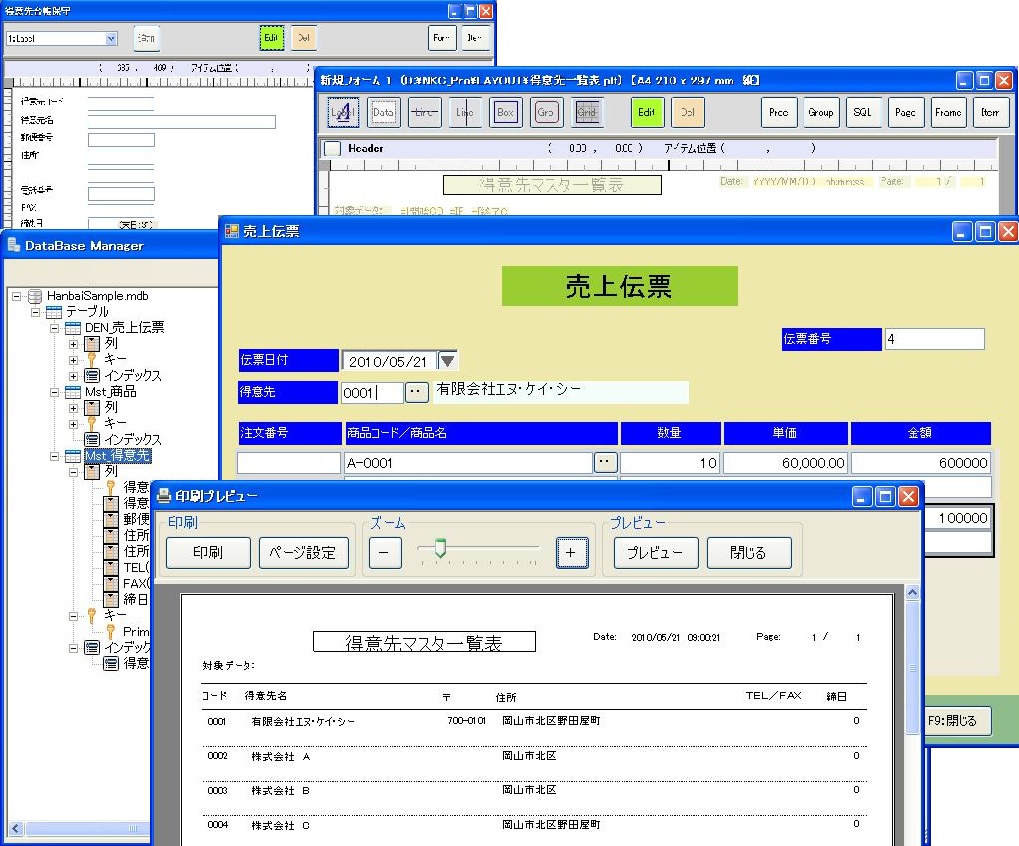Screen dimensions: 1019x846
Task: Pick the Box drawing tool
Action: pyautogui.click(x=506, y=113)
